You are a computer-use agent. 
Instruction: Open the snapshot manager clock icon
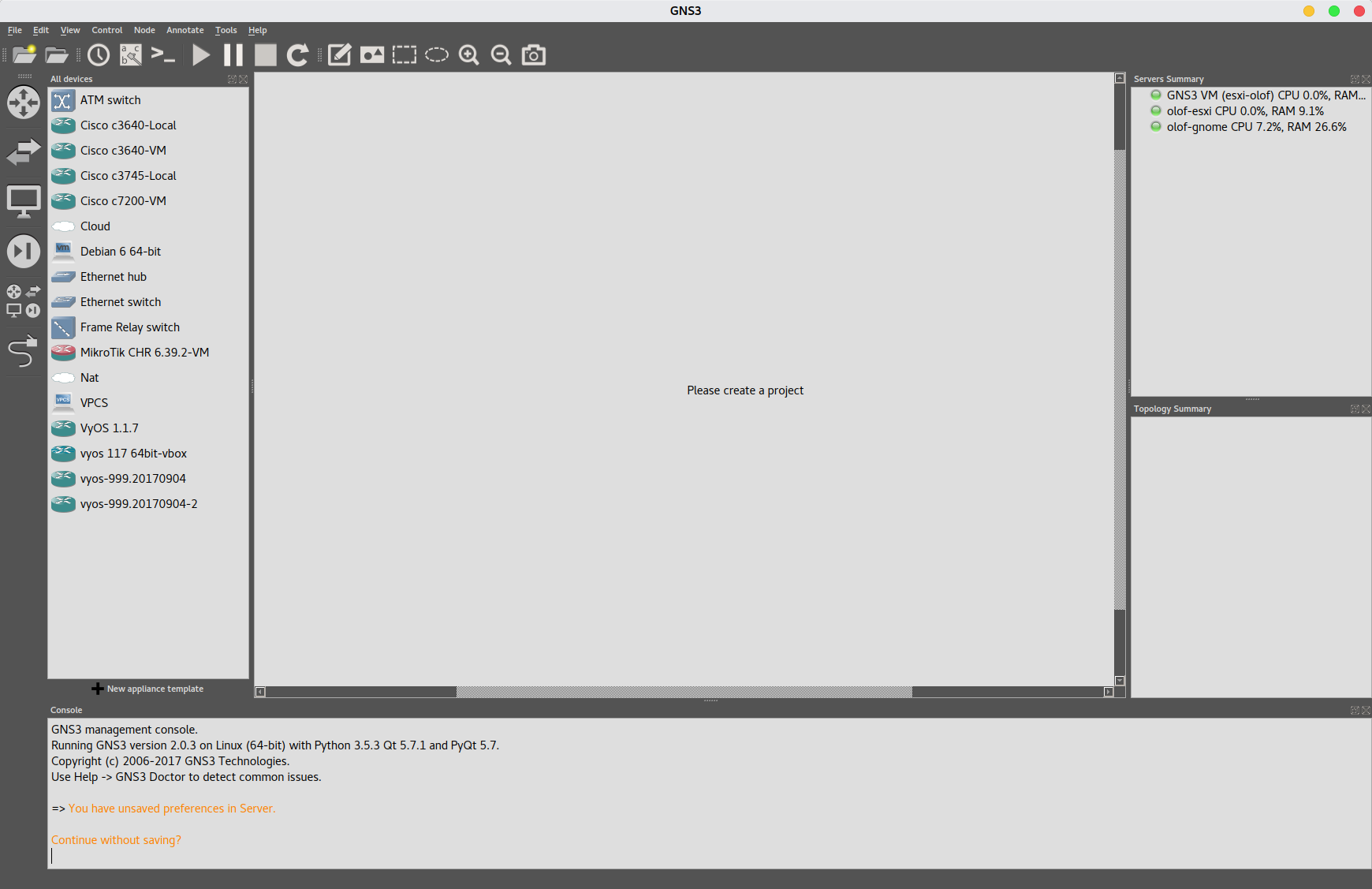[99, 54]
